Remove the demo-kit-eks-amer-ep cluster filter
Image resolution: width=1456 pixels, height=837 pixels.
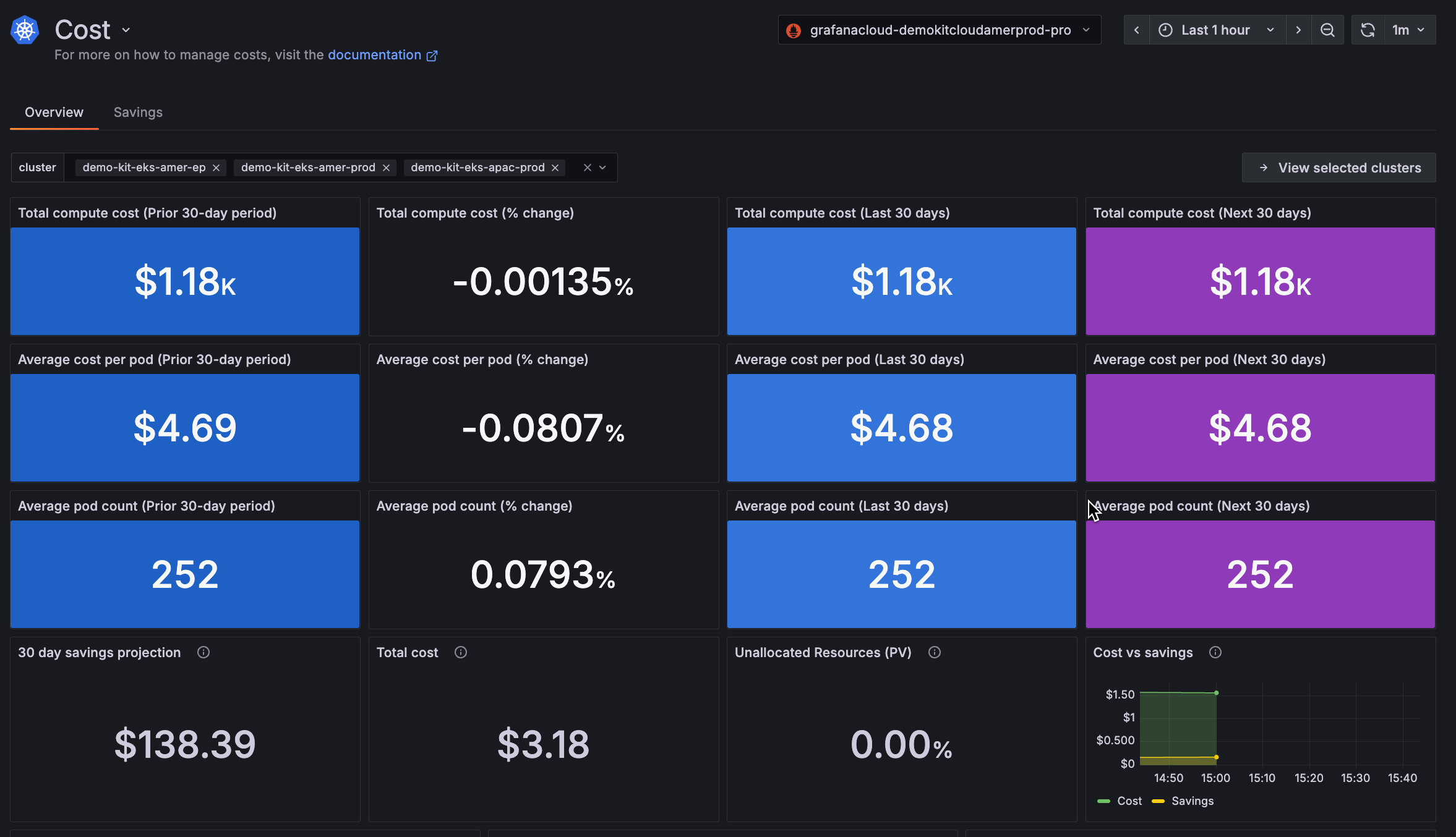(216, 168)
